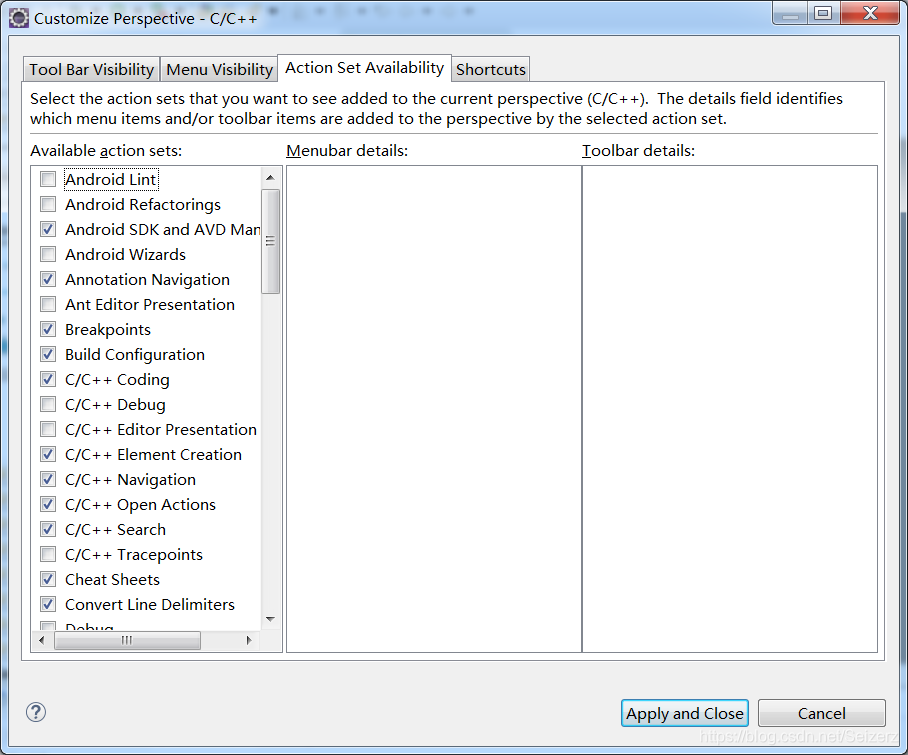Select the 'Android Refactorings' label
This screenshot has height=755, width=908.
point(143,204)
